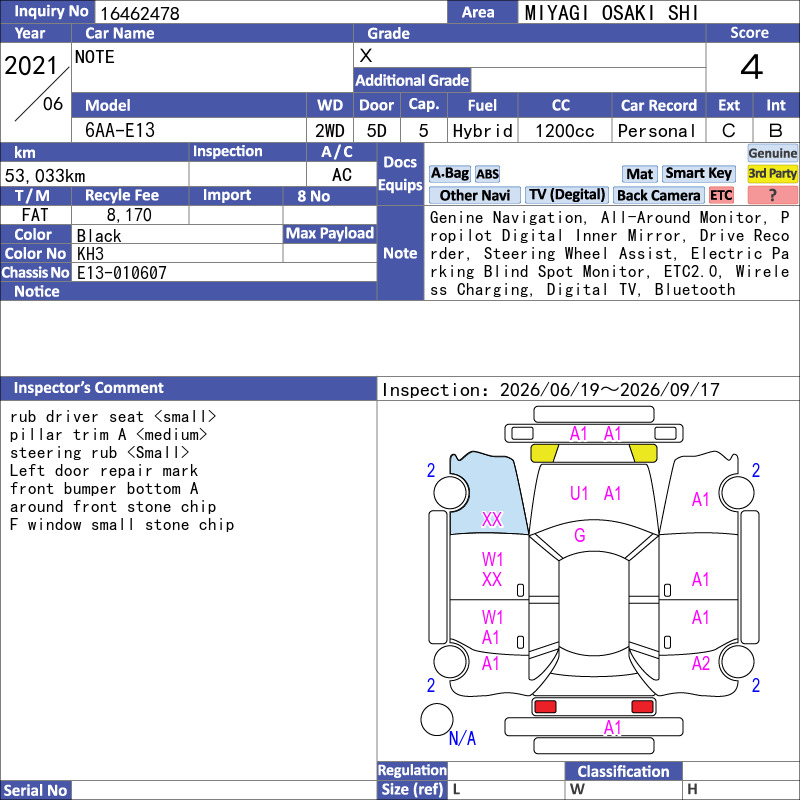The height and width of the screenshot is (800, 800).
Task: Click the A2 mark on right rear fender
Action: click(x=701, y=663)
